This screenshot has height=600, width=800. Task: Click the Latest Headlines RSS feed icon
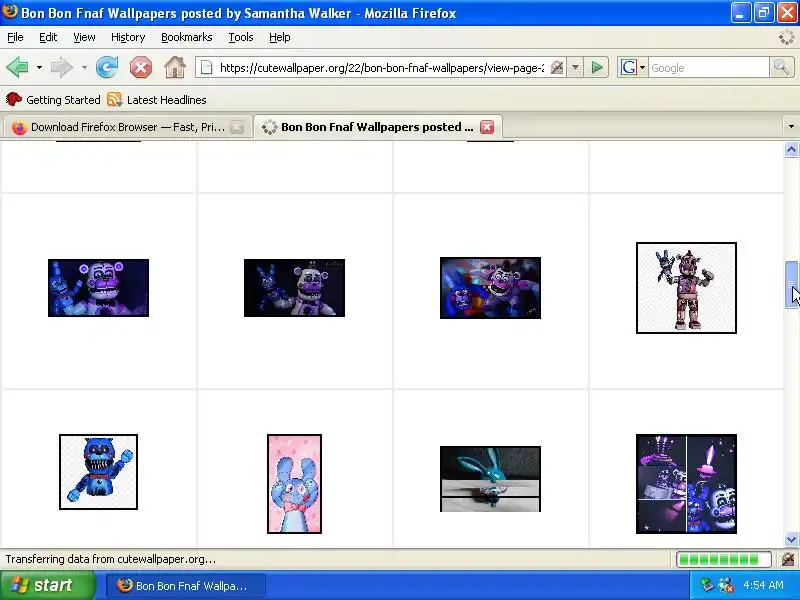point(115,99)
